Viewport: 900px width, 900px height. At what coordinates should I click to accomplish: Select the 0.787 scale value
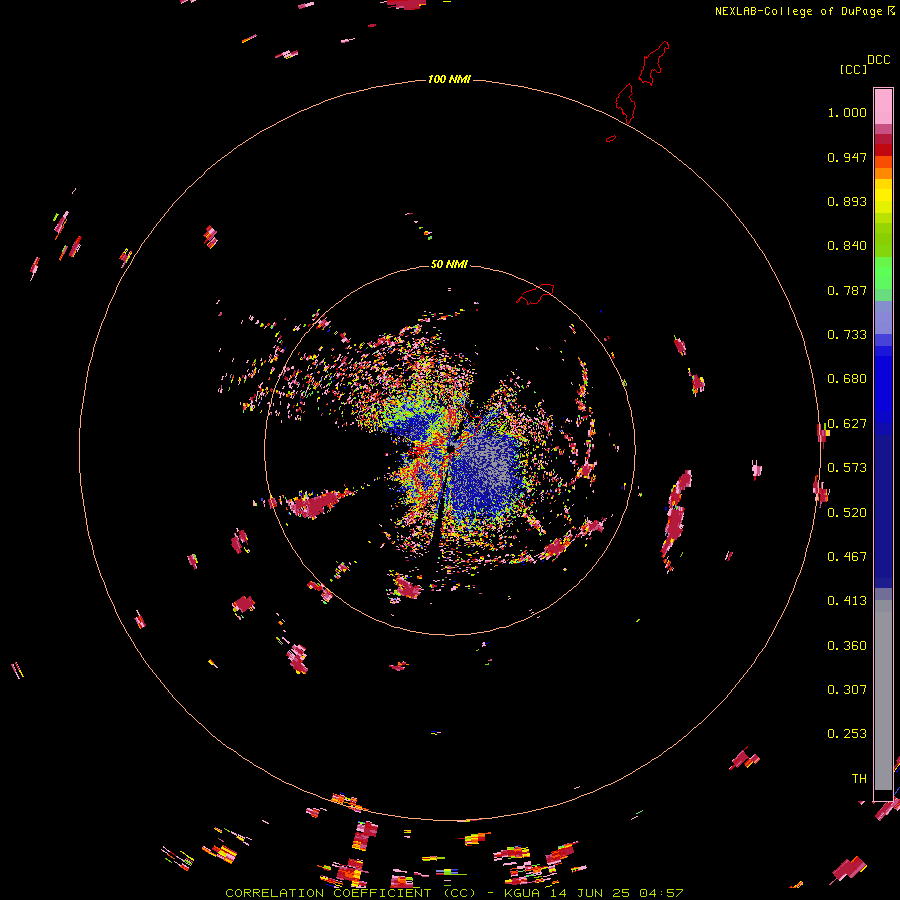(847, 290)
